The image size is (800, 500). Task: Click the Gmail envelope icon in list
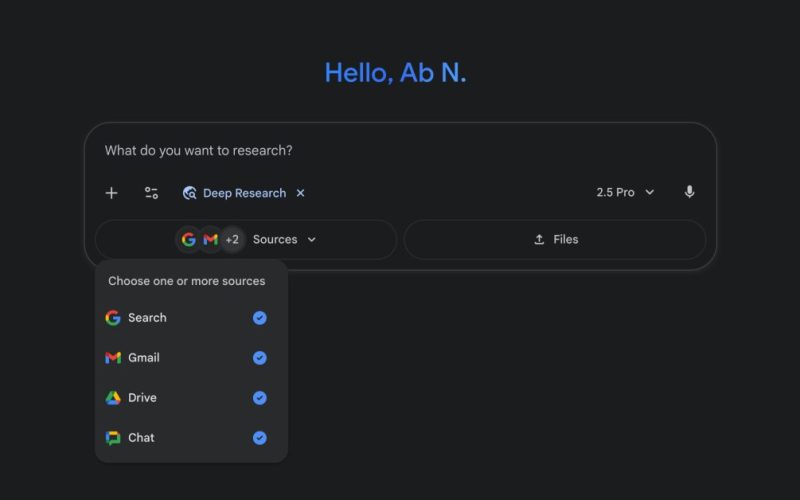113,358
